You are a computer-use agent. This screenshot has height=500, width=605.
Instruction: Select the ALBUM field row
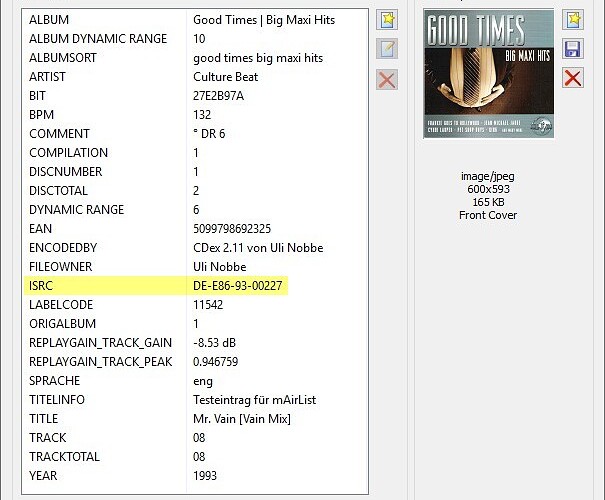(x=195, y=20)
